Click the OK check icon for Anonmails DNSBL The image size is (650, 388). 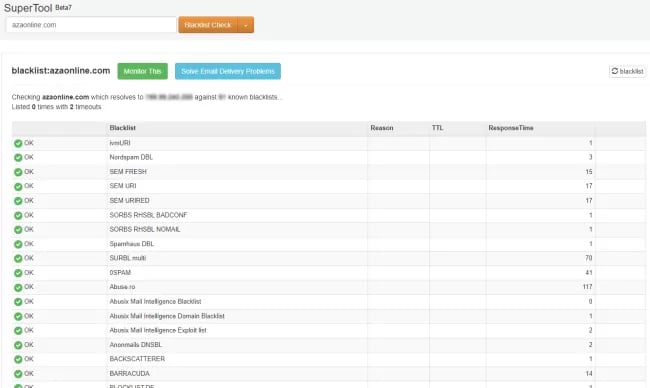pos(18,345)
